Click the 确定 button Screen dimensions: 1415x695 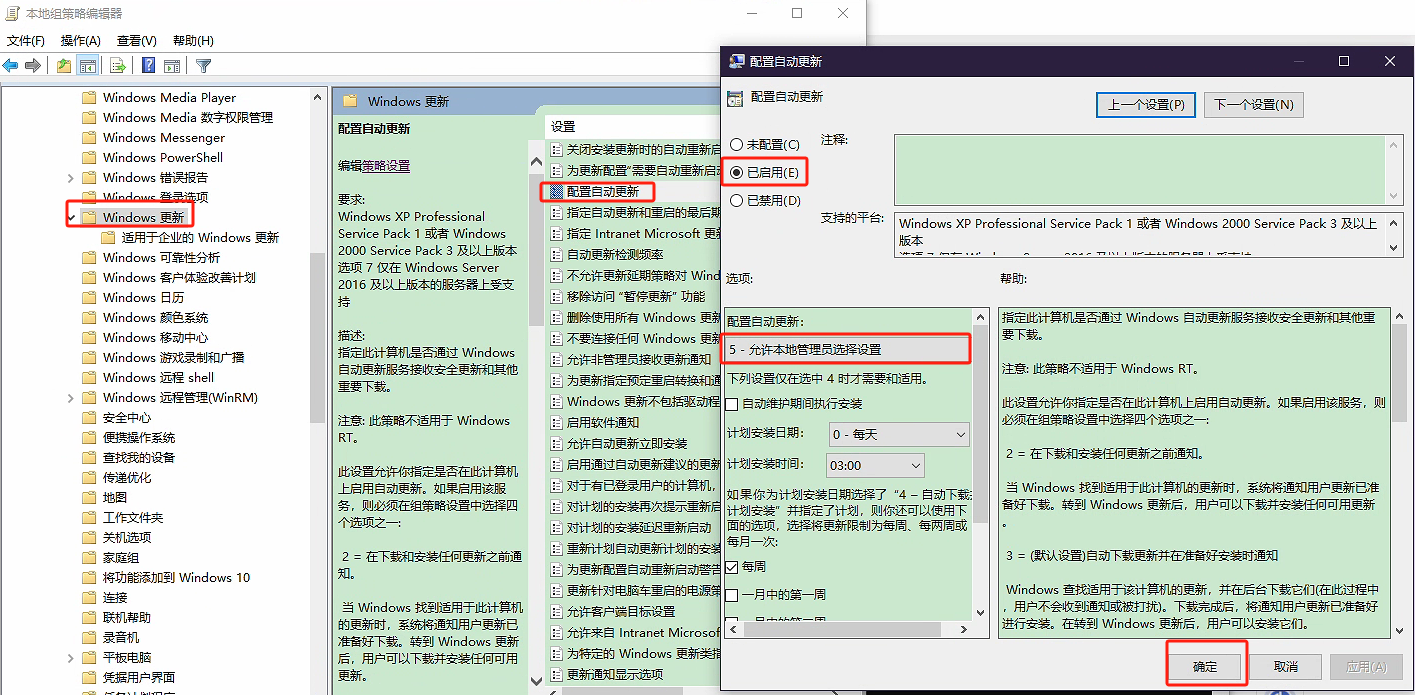[x=1205, y=667]
